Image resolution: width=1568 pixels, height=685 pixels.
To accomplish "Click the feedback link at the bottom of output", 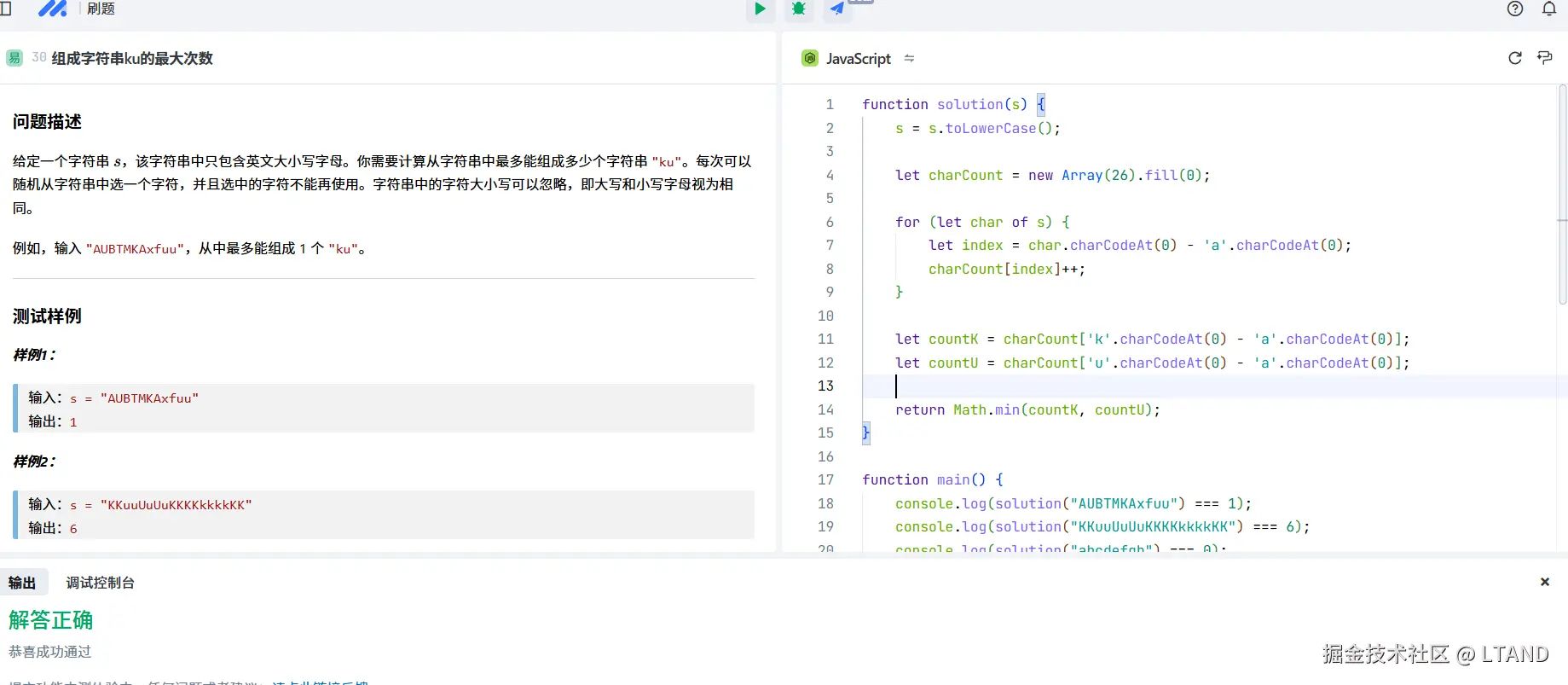I will (x=320, y=682).
